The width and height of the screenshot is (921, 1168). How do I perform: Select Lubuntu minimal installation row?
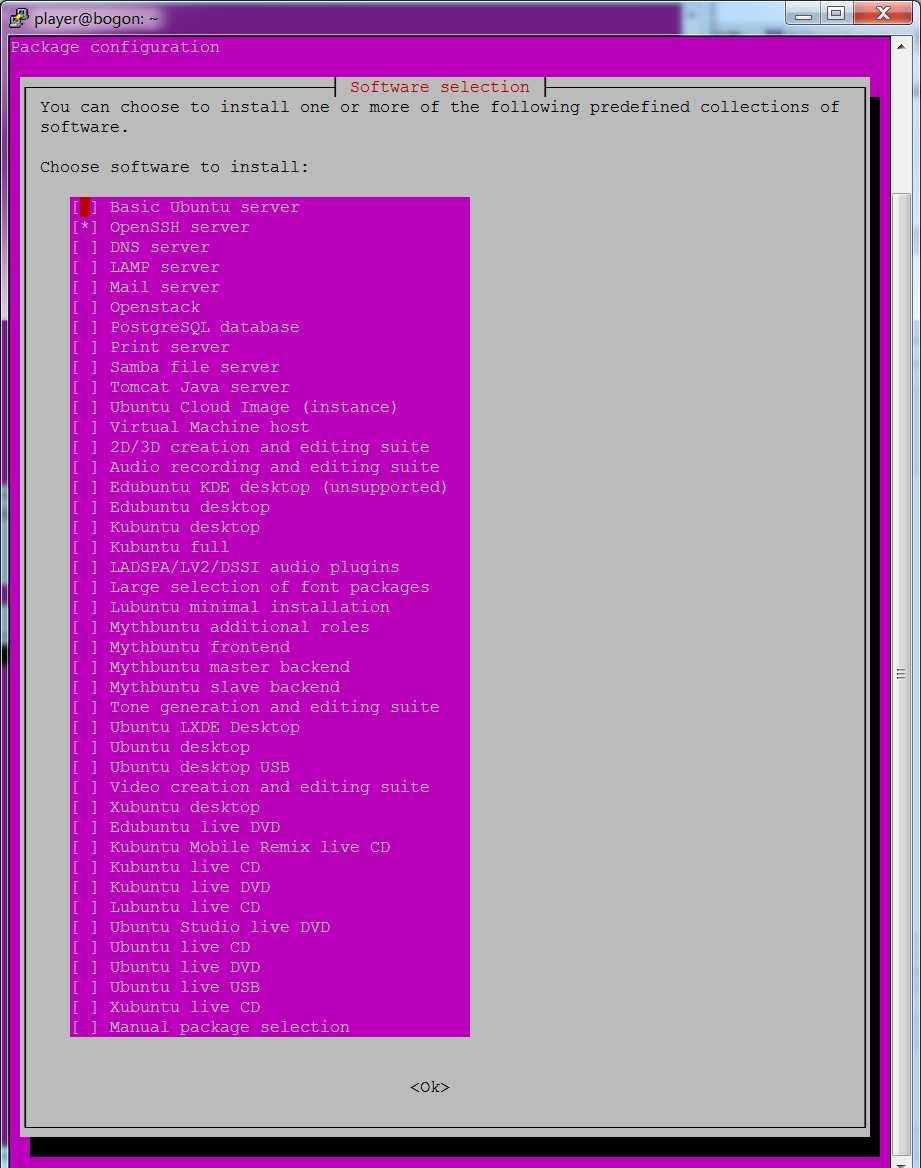point(270,607)
